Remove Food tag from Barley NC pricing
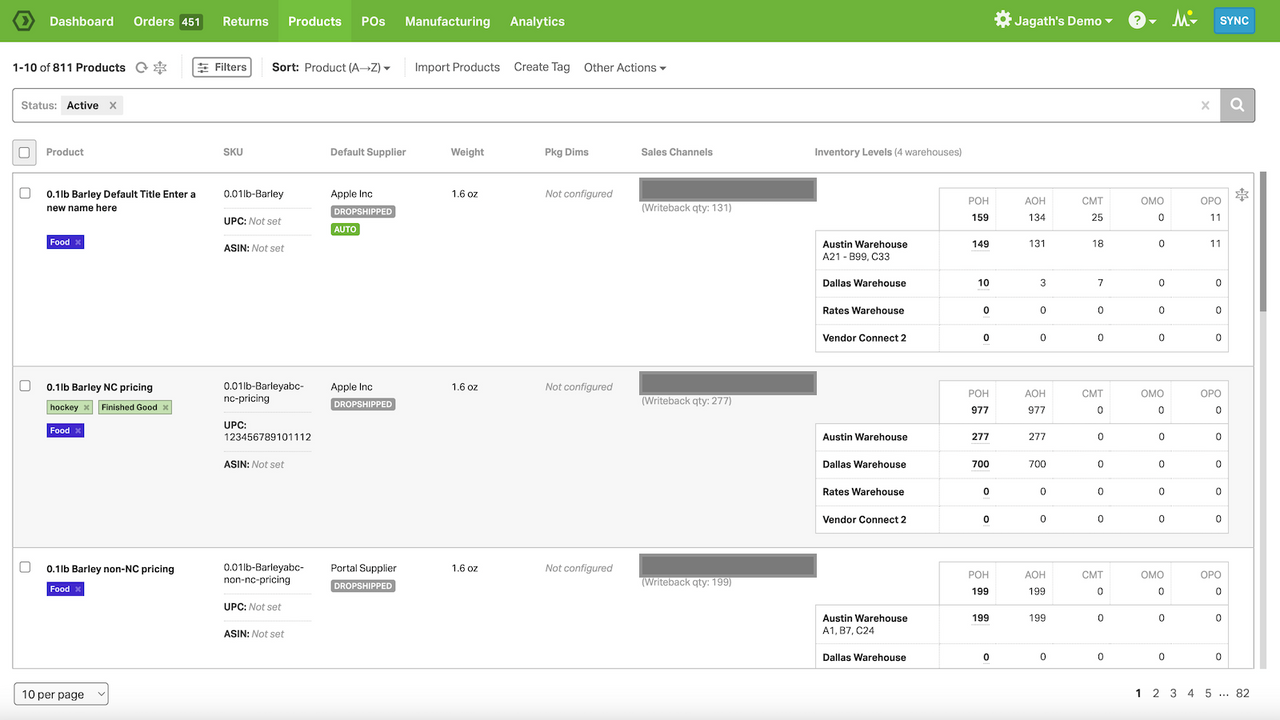The image size is (1280, 720). click(x=78, y=430)
